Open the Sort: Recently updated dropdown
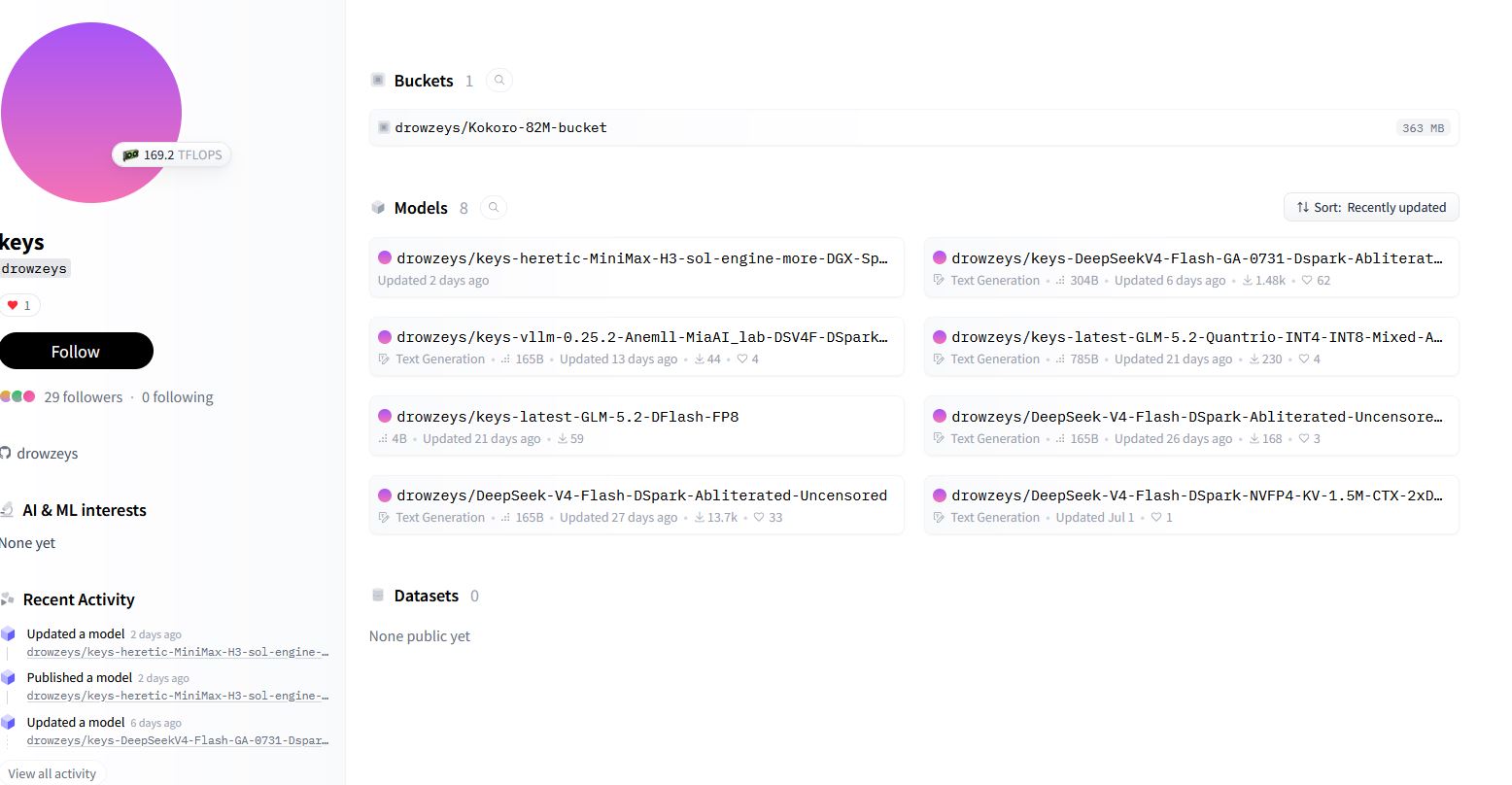The height and width of the screenshot is (785, 1512). click(x=1371, y=207)
